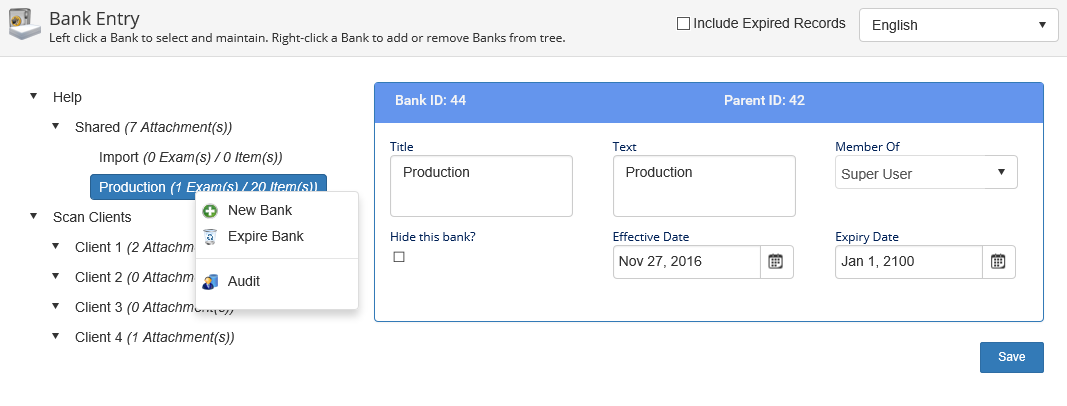Click the Expire Bank recycle bin icon

pyautogui.click(x=210, y=237)
